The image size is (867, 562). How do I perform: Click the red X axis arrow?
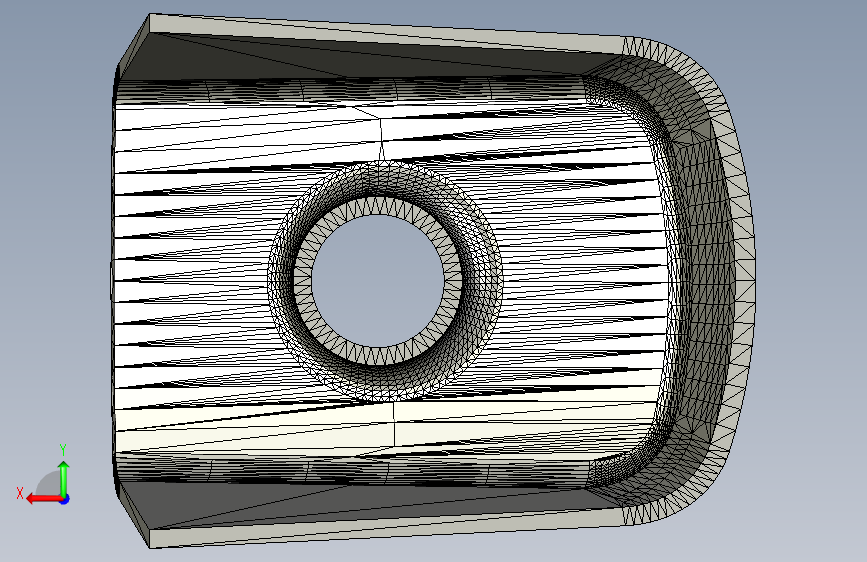coord(44,499)
